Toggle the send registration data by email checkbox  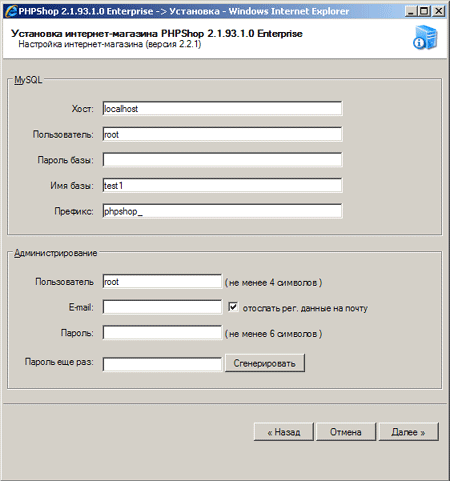(x=233, y=307)
